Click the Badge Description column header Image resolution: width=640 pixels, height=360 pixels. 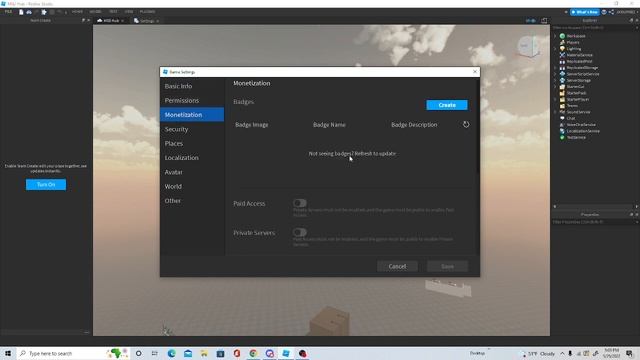414,124
